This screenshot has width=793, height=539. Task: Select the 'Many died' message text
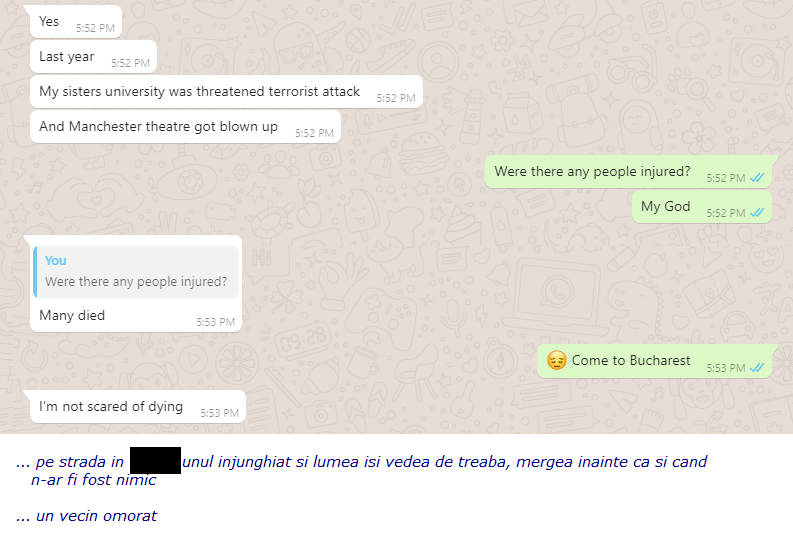(x=72, y=316)
